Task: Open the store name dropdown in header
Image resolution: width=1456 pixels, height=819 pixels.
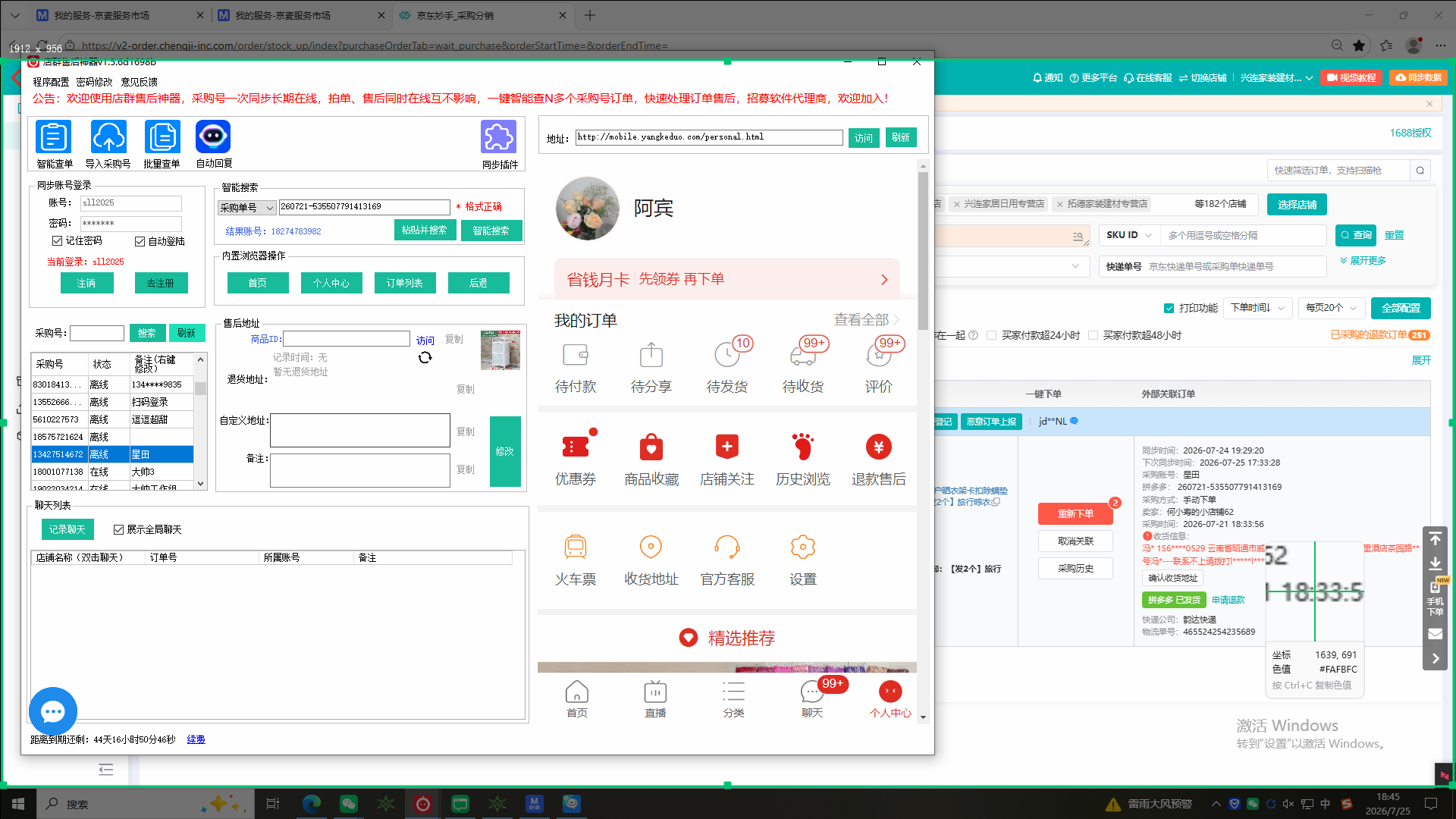Action: (x=1276, y=78)
